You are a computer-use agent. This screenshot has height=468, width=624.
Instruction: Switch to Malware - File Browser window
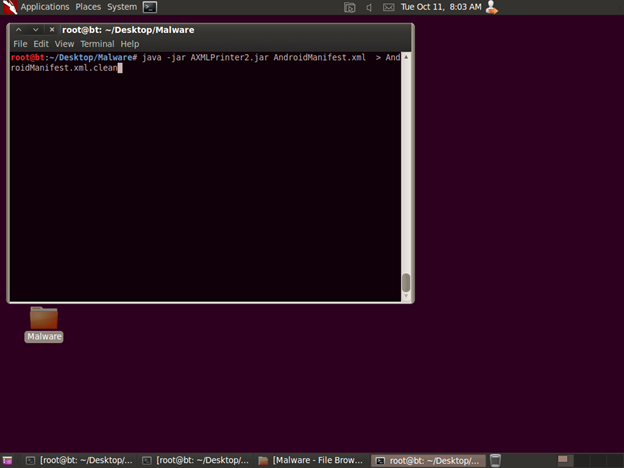(311, 460)
